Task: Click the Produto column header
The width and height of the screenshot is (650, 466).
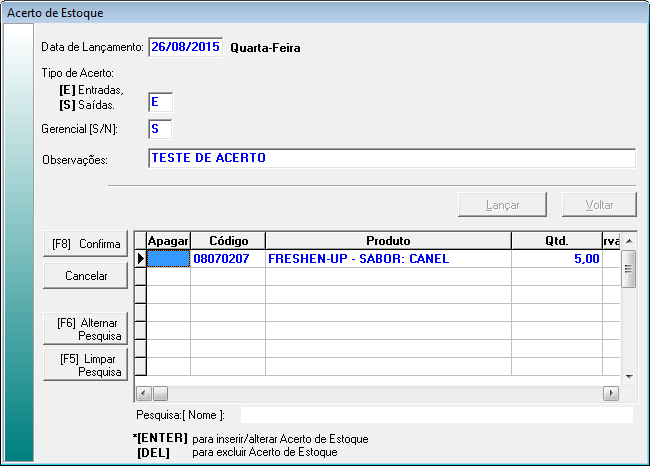Action: [x=388, y=241]
